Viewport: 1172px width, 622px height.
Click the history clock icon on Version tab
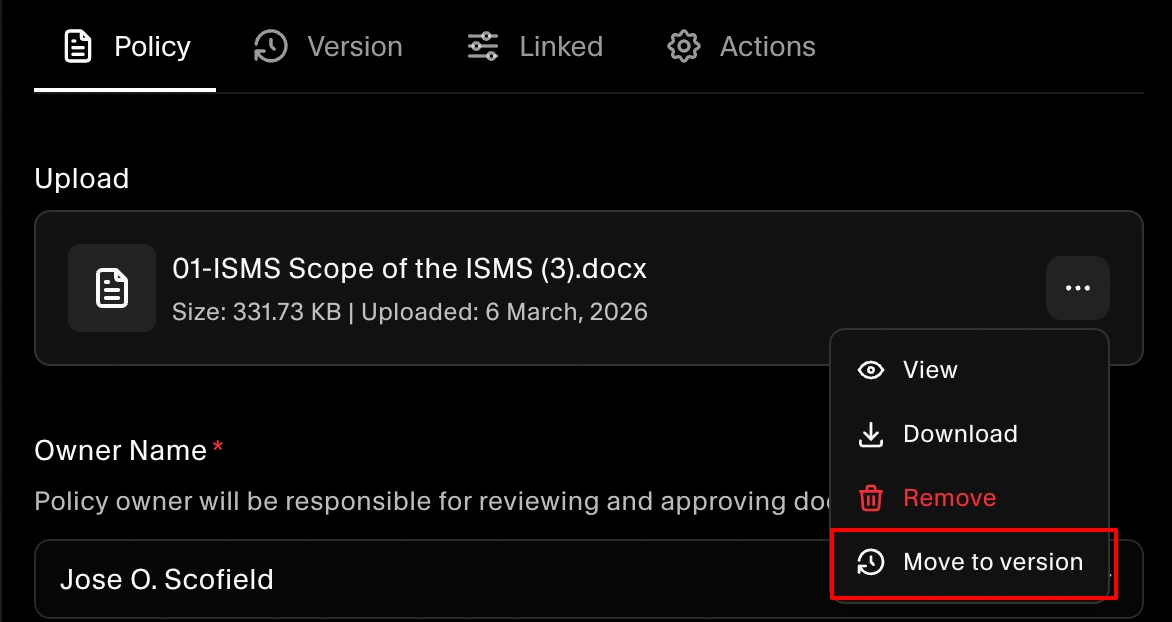(x=271, y=47)
